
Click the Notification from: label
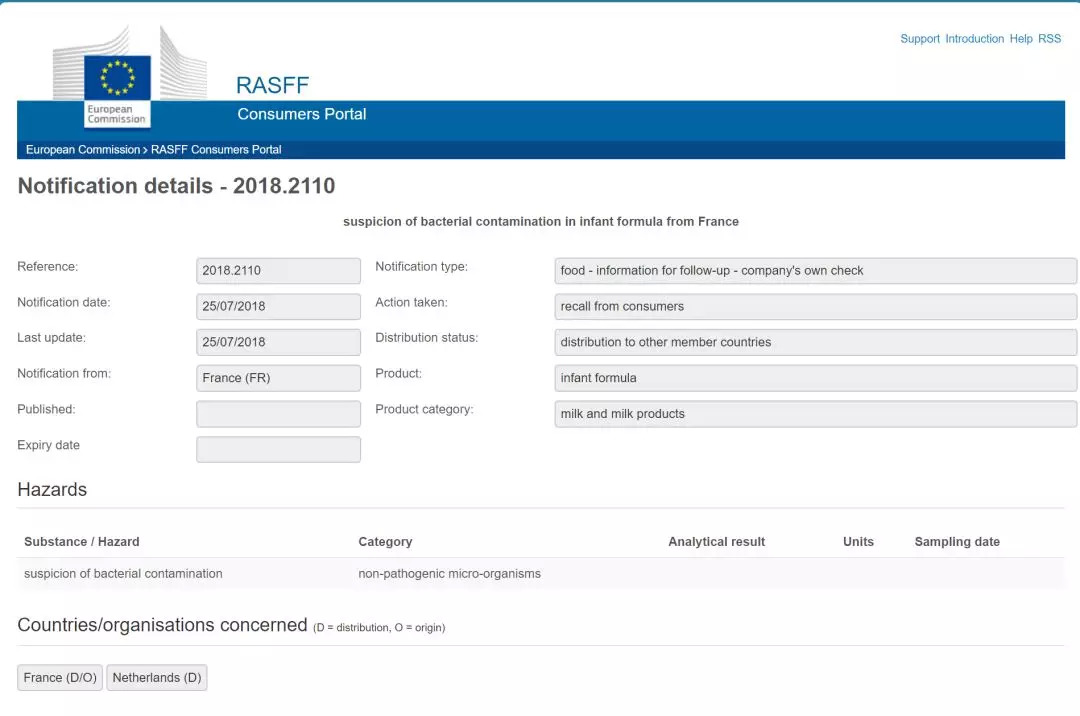pyautogui.click(x=64, y=374)
